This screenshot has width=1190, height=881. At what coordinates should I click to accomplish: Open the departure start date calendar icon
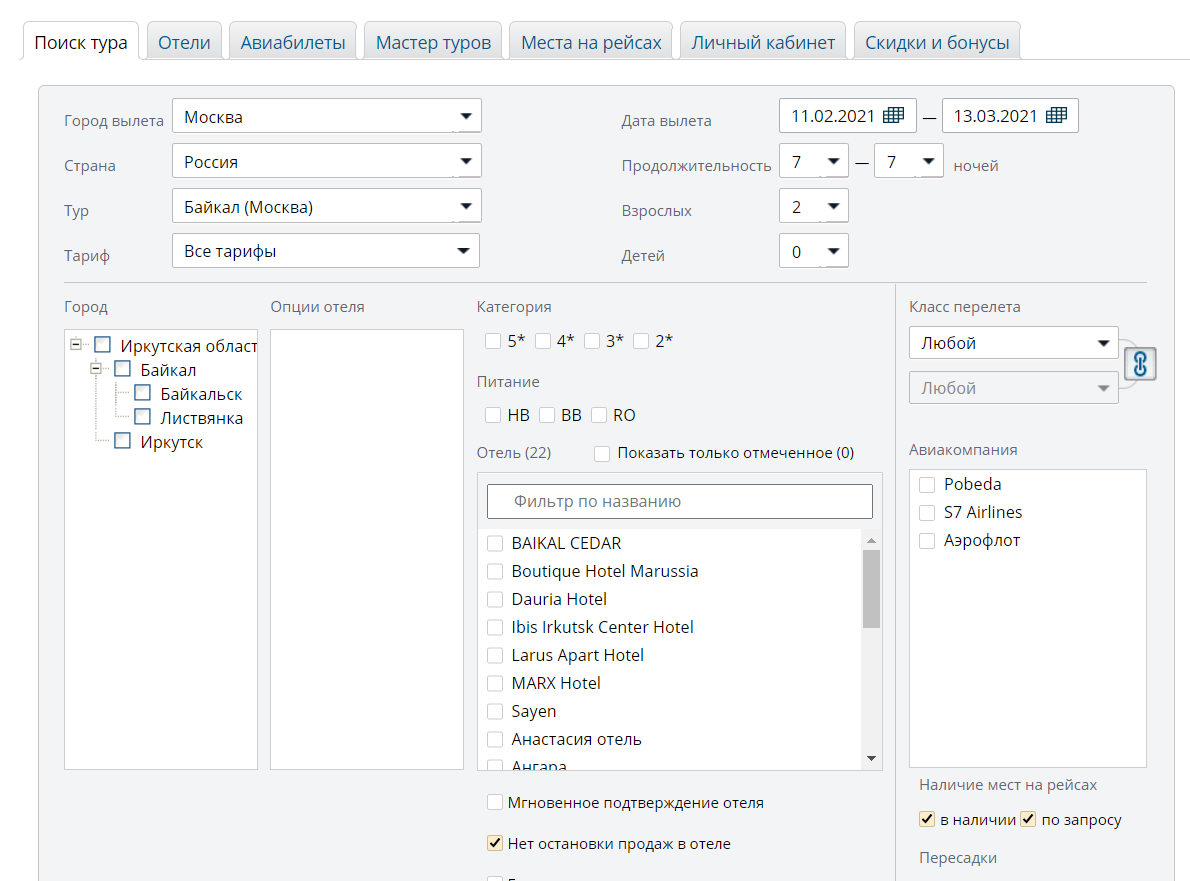[x=893, y=116]
